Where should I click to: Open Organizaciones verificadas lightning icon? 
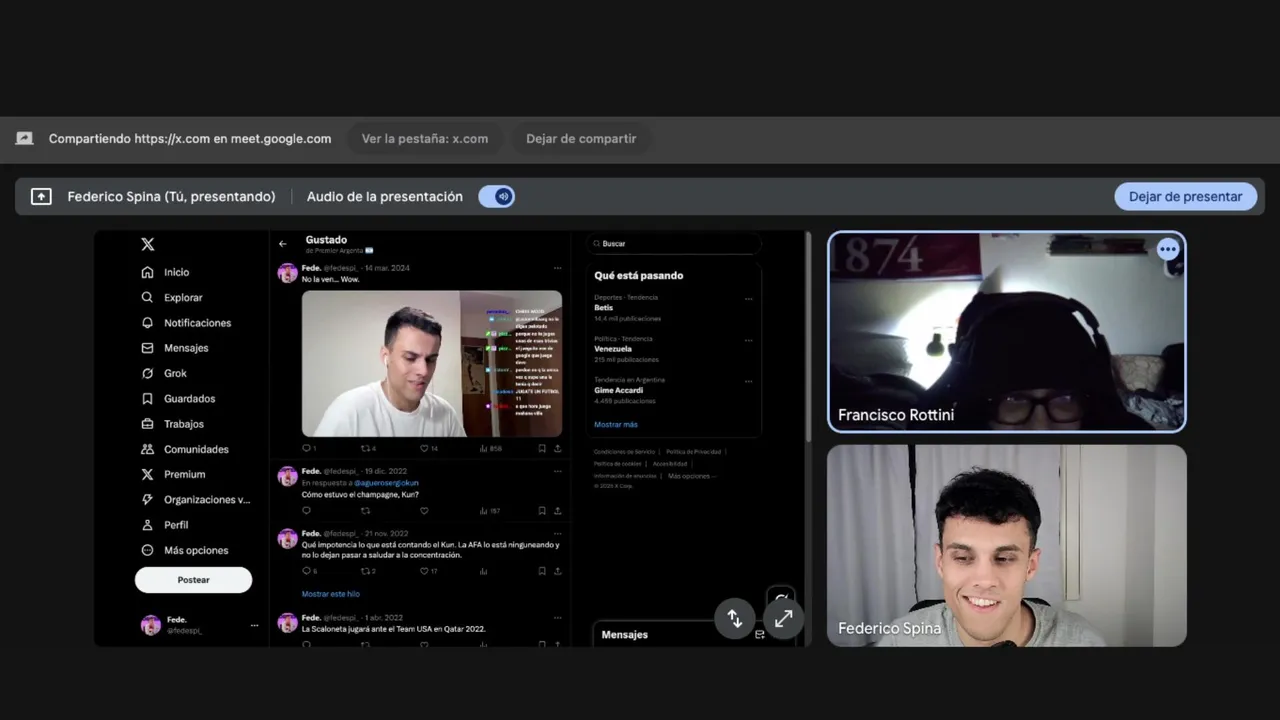(147, 499)
